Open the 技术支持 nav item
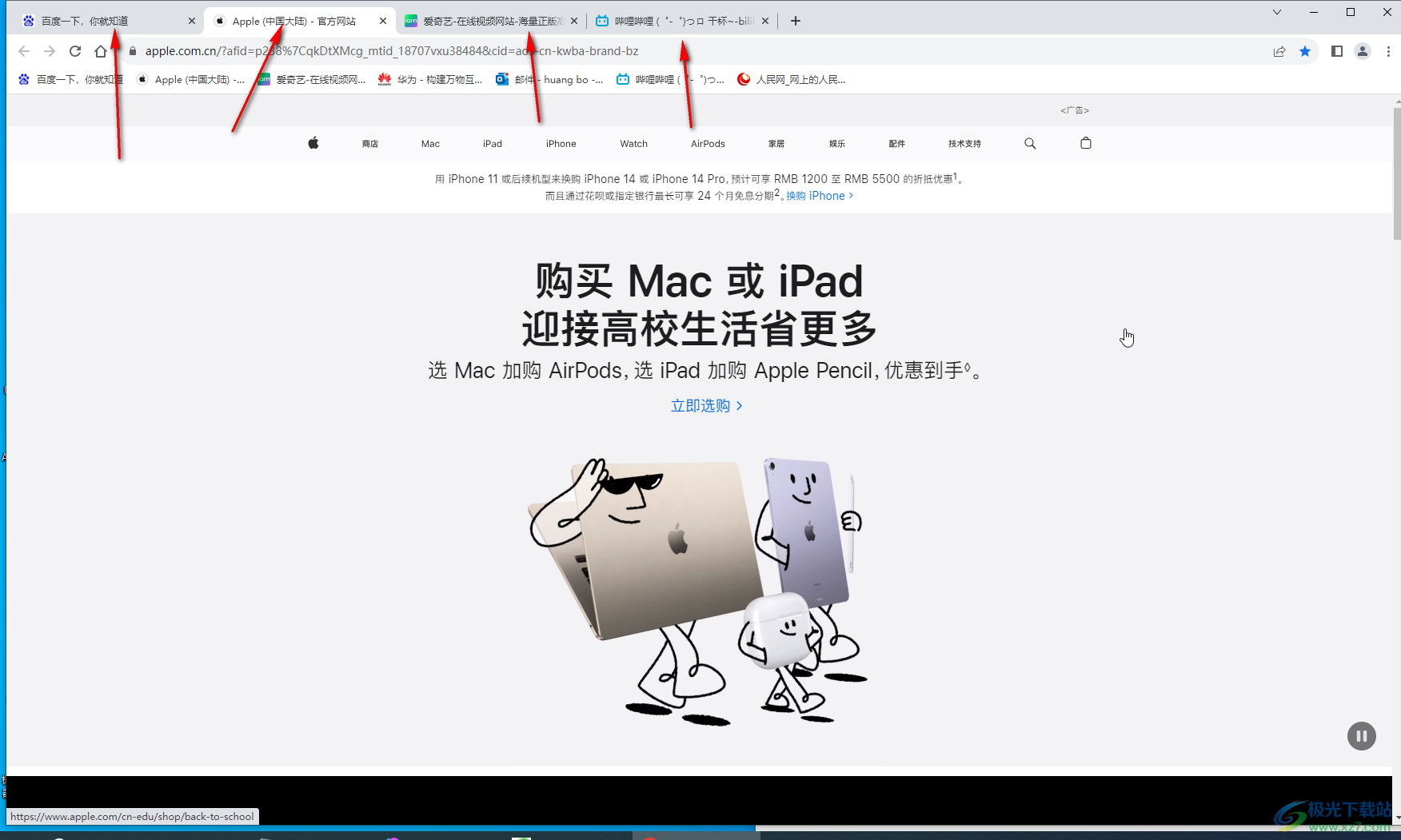The height and width of the screenshot is (840, 1401). tap(964, 144)
